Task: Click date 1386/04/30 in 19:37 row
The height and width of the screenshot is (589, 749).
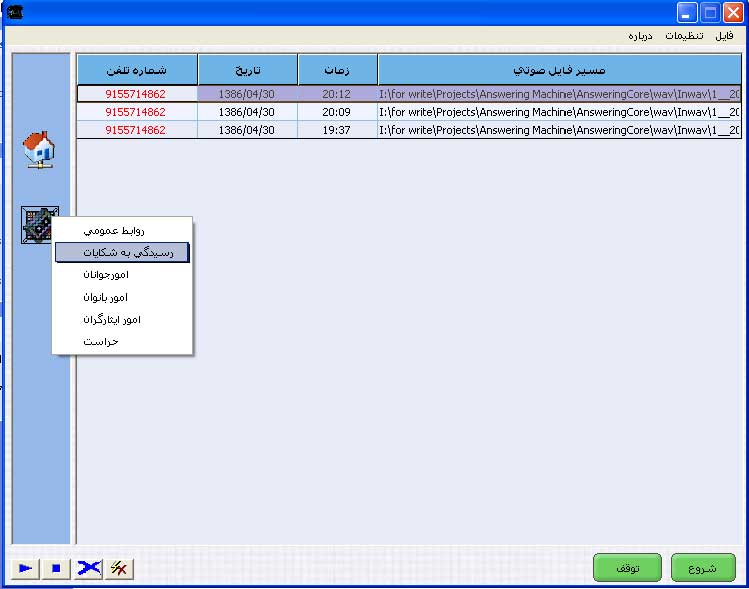Action: click(247, 130)
